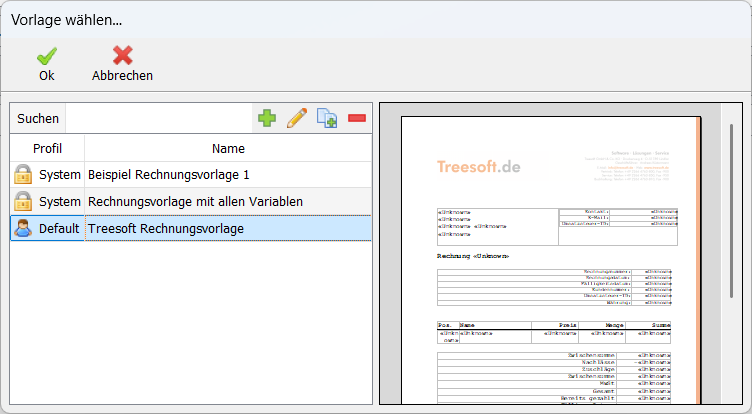Cancel the dialog via Abbrechen
Screen dimensions: 752x414
pyautogui.click(x=122, y=63)
